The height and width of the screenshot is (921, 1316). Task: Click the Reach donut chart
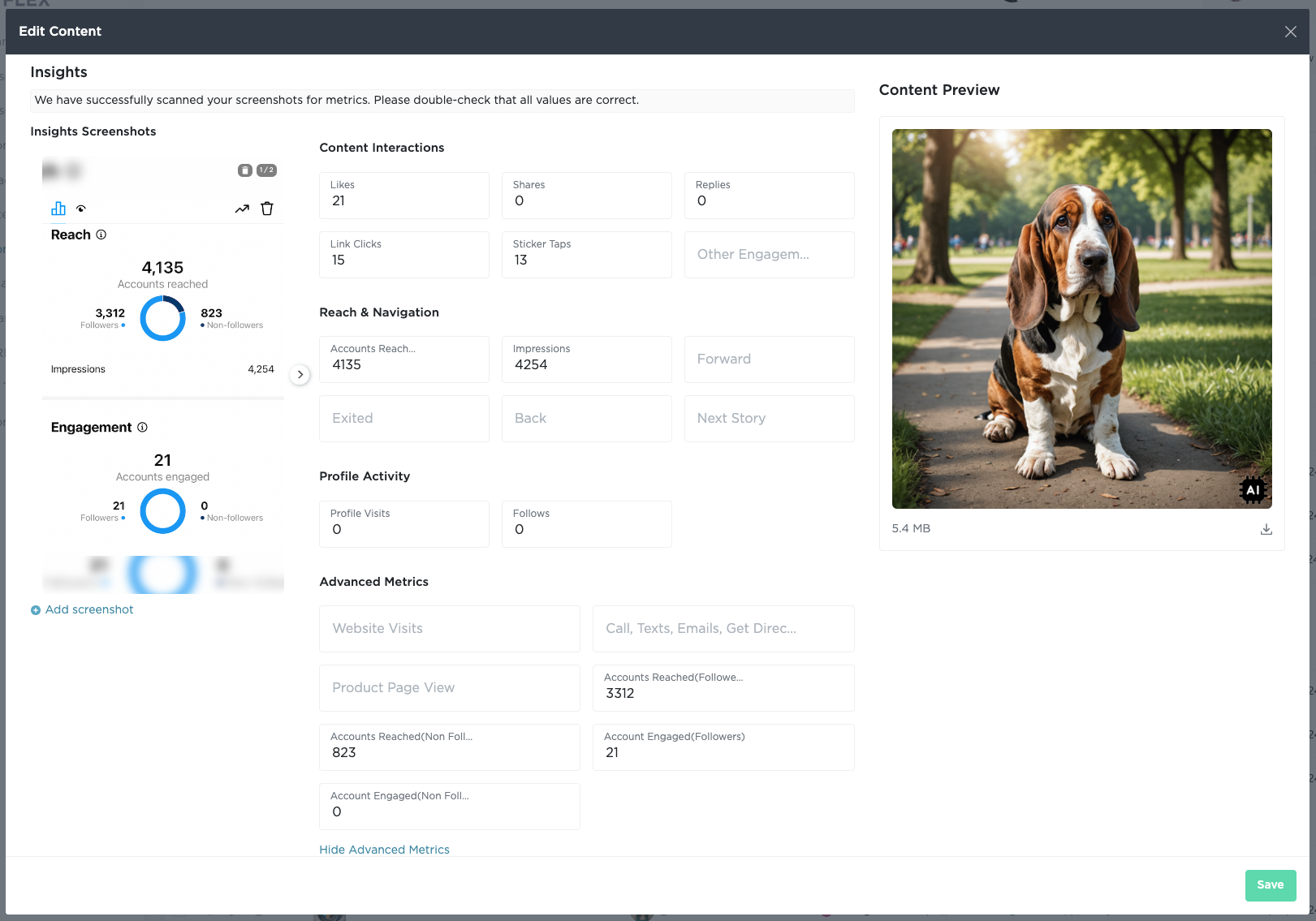tap(163, 318)
